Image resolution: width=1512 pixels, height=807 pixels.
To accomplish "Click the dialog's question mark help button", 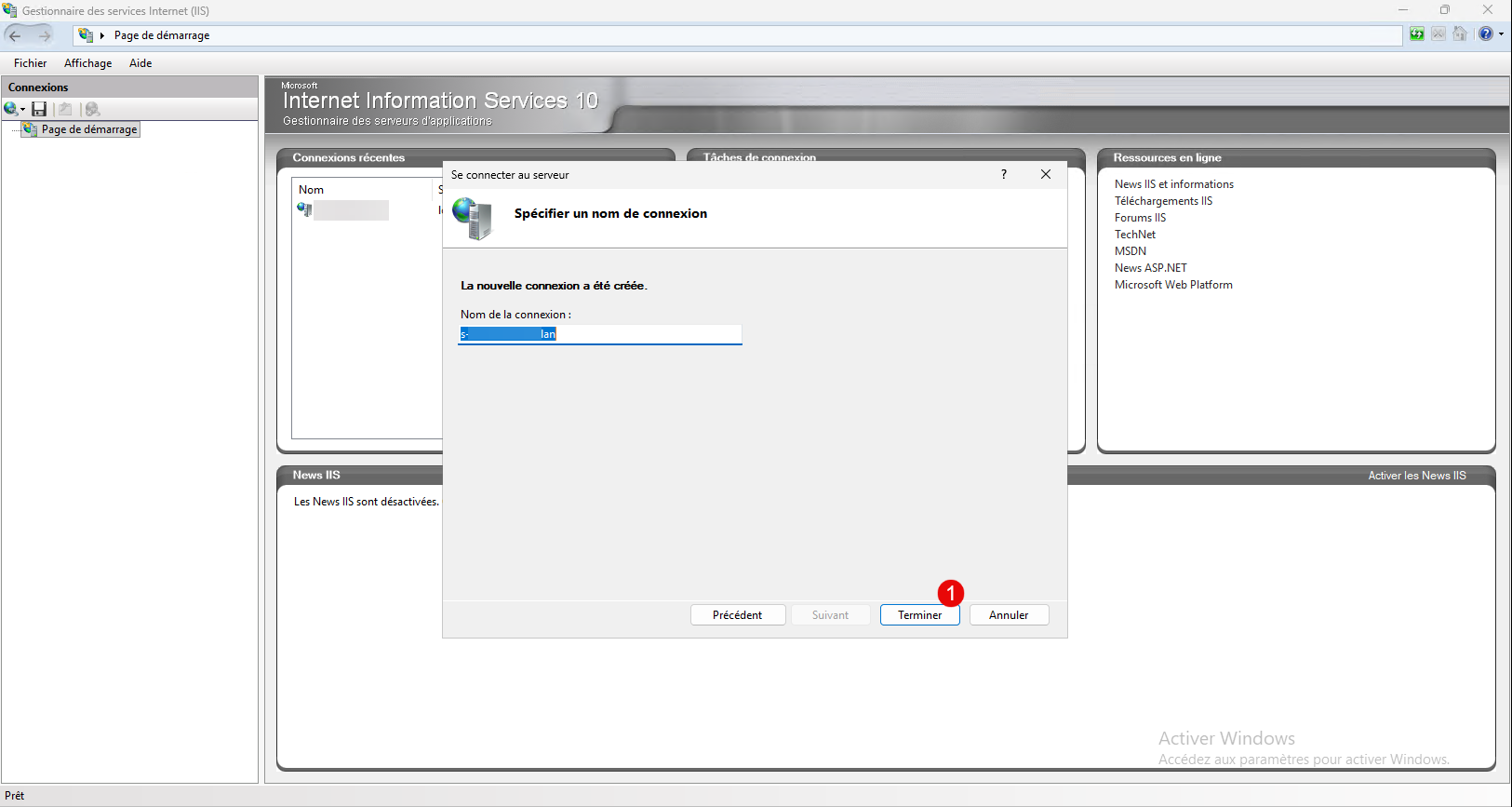I will [x=1003, y=174].
